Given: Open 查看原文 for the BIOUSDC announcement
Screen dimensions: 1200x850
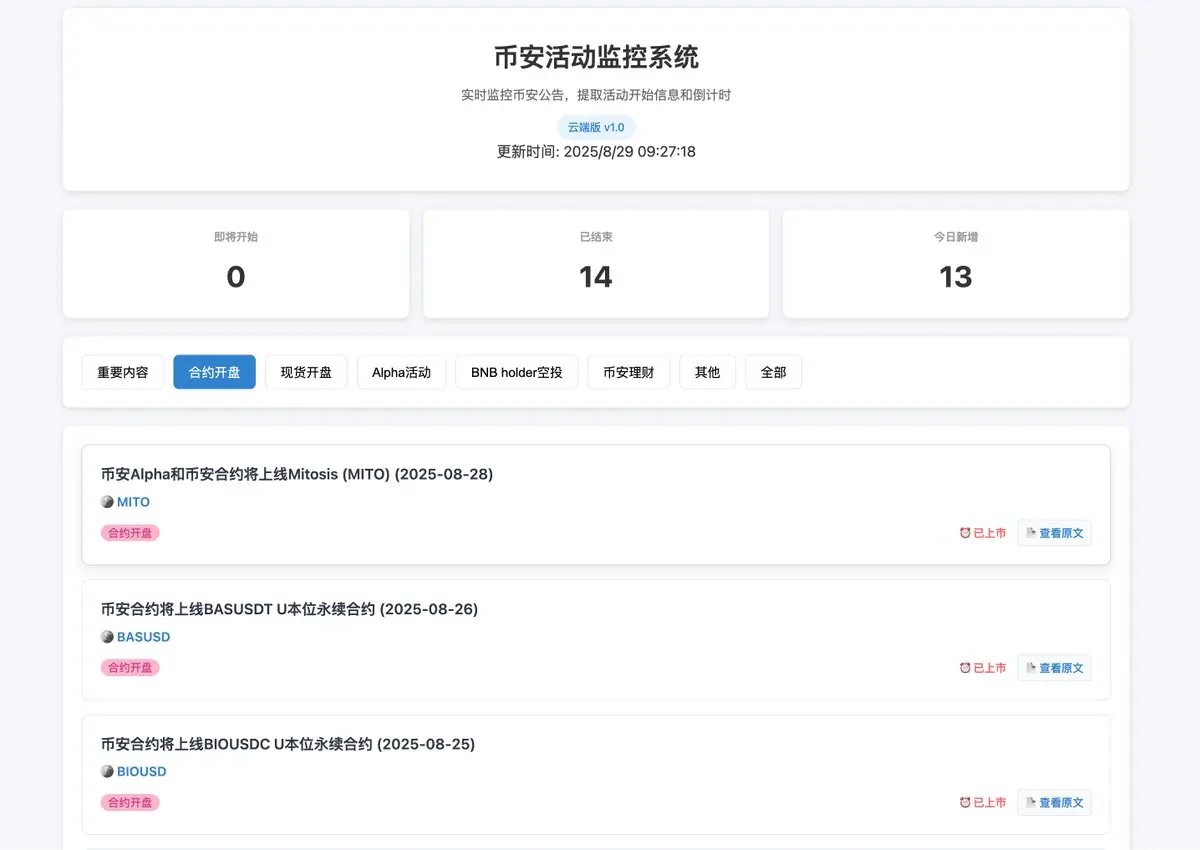Looking at the screenshot, I should coord(1054,803).
